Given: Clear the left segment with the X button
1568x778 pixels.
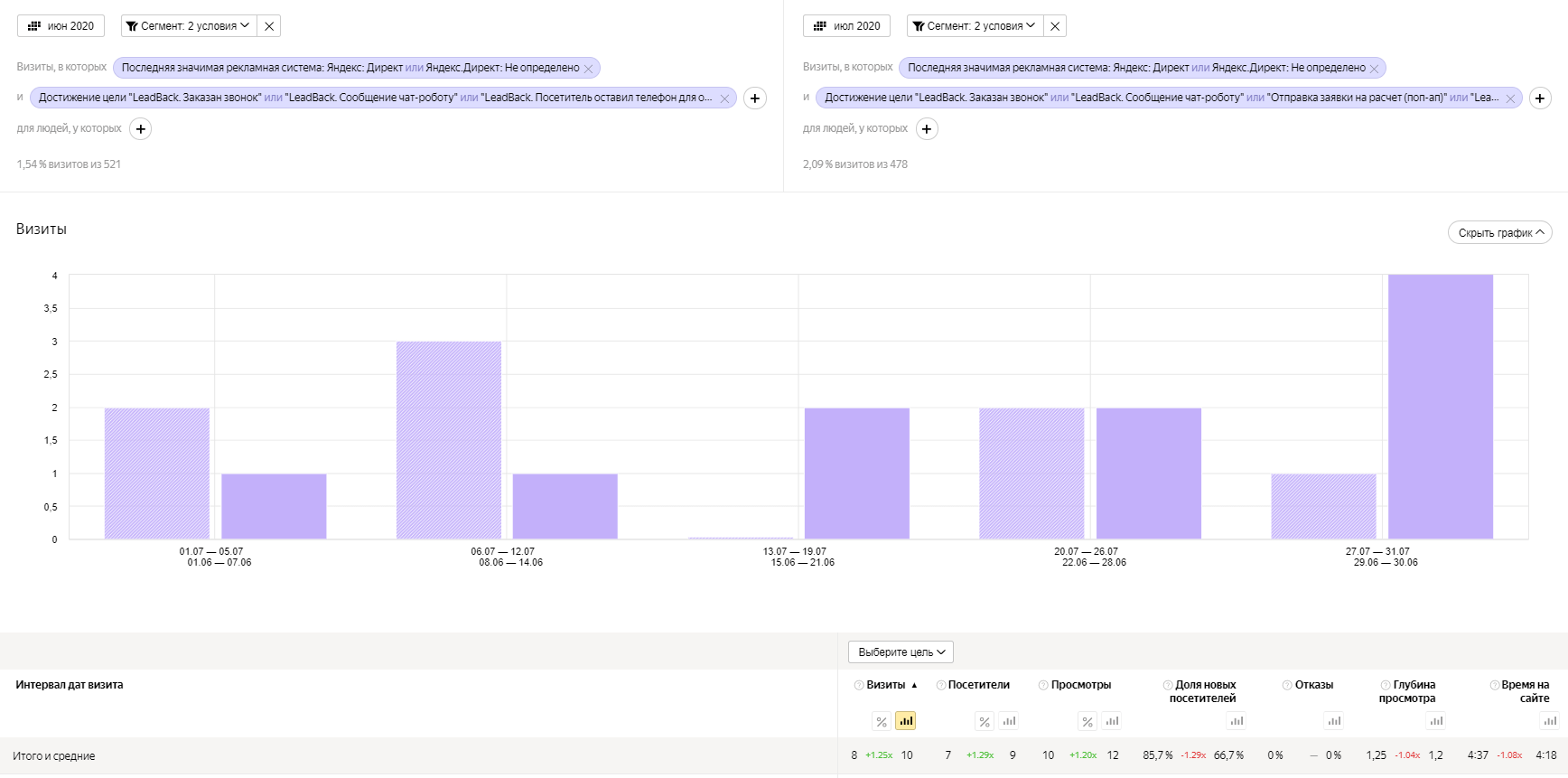Looking at the screenshot, I should 269,26.
